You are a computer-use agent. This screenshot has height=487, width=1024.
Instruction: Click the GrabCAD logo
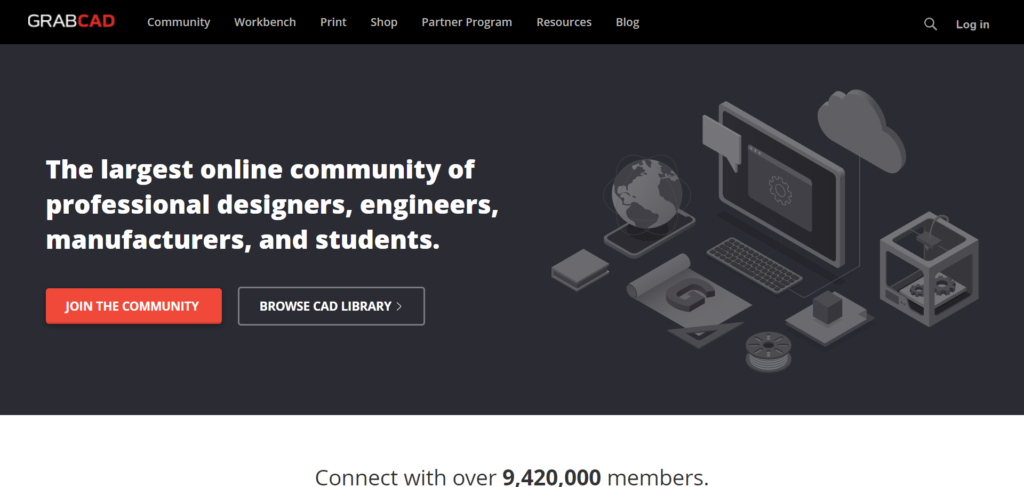coord(71,22)
